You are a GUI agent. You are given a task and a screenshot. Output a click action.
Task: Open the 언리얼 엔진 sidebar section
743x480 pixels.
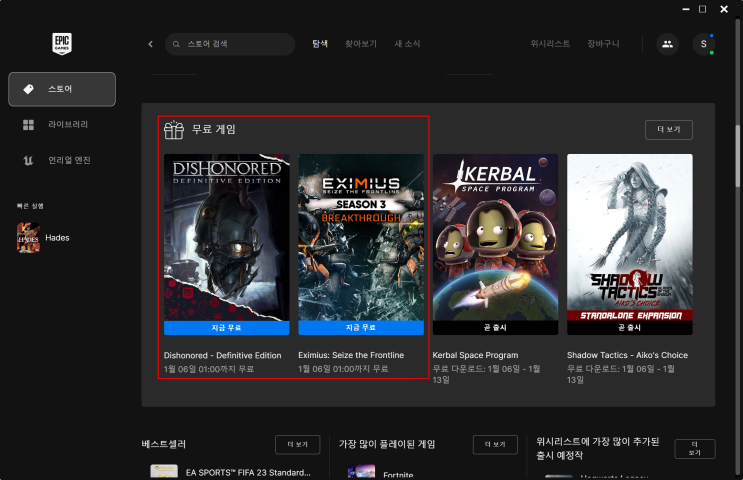point(62,160)
